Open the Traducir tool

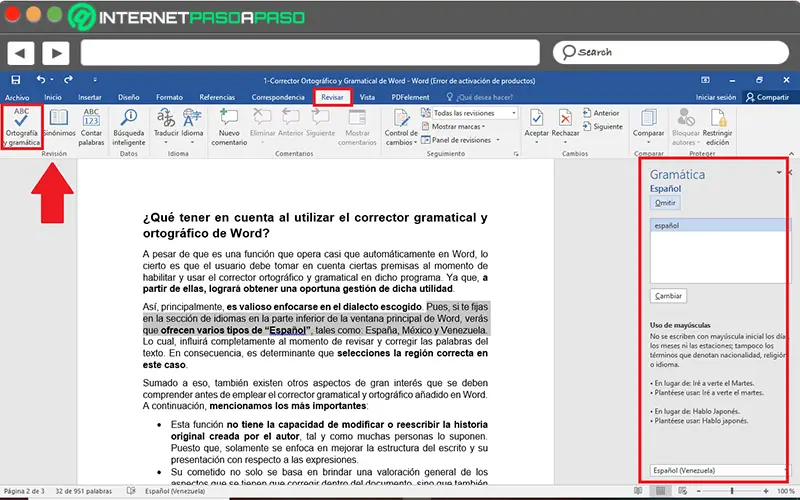pos(166,125)
